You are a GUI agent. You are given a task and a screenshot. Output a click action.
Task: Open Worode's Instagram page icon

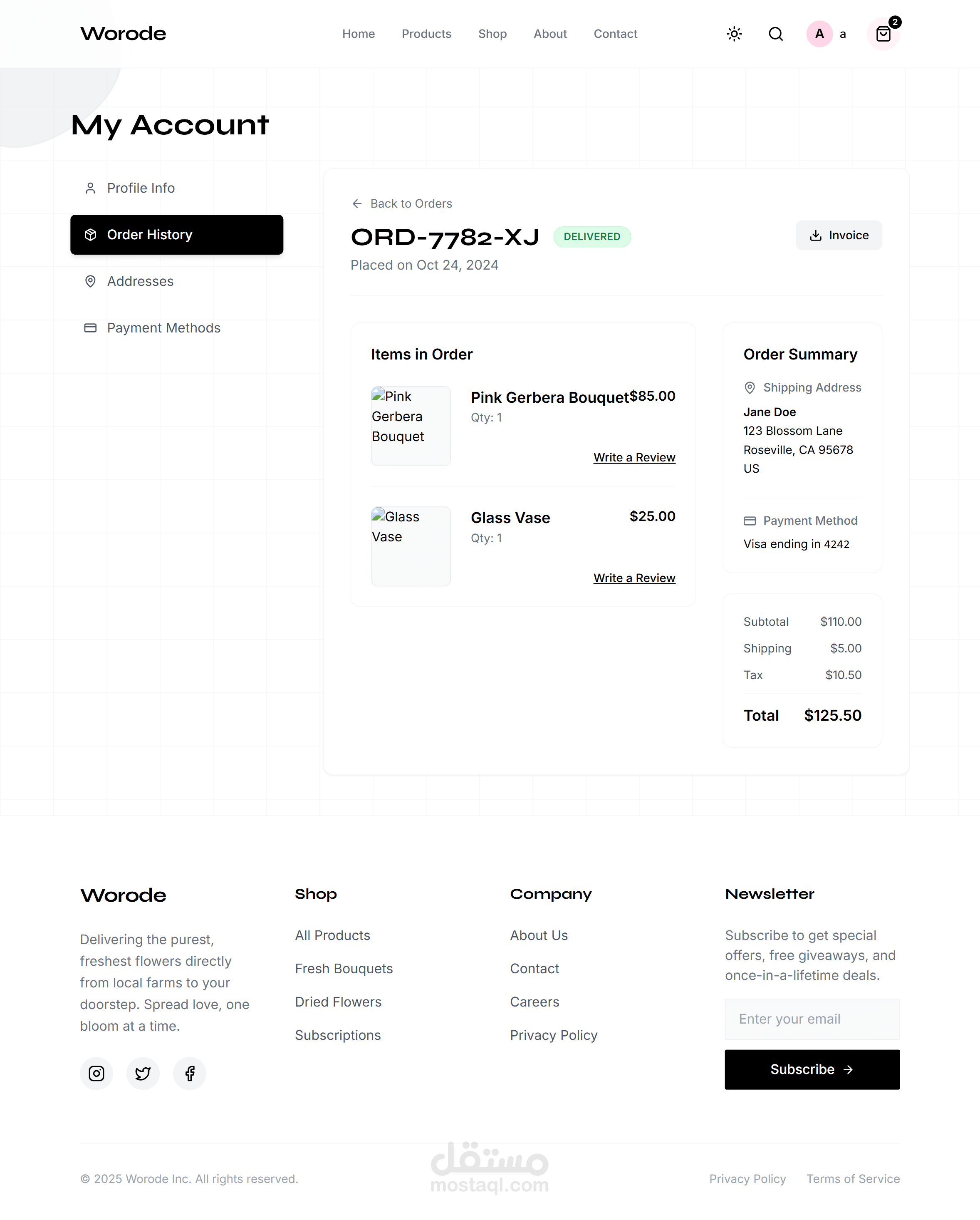(96, 1073)
